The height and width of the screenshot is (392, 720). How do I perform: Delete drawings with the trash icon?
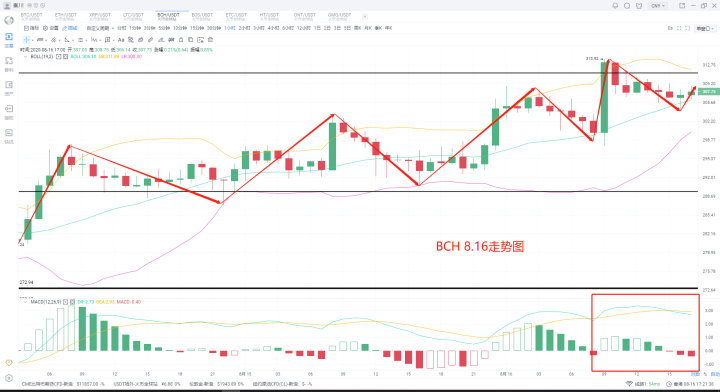pyautogui.click(x=211, y=40)
